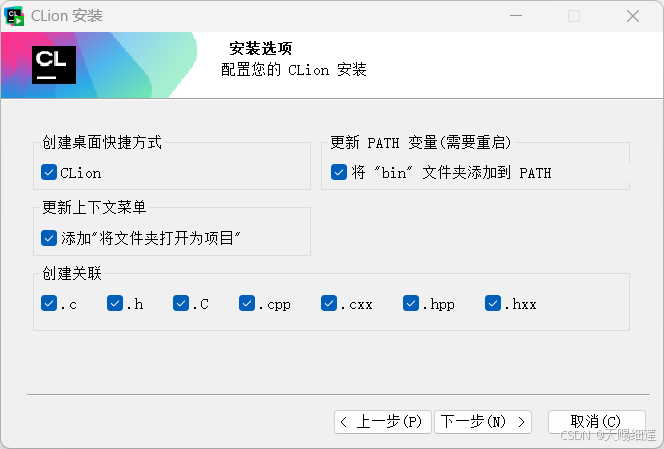The image size is (664, 449).
Task: Click the 更新 PATH 变量(需要重启) group label
Action: (421, 142)
